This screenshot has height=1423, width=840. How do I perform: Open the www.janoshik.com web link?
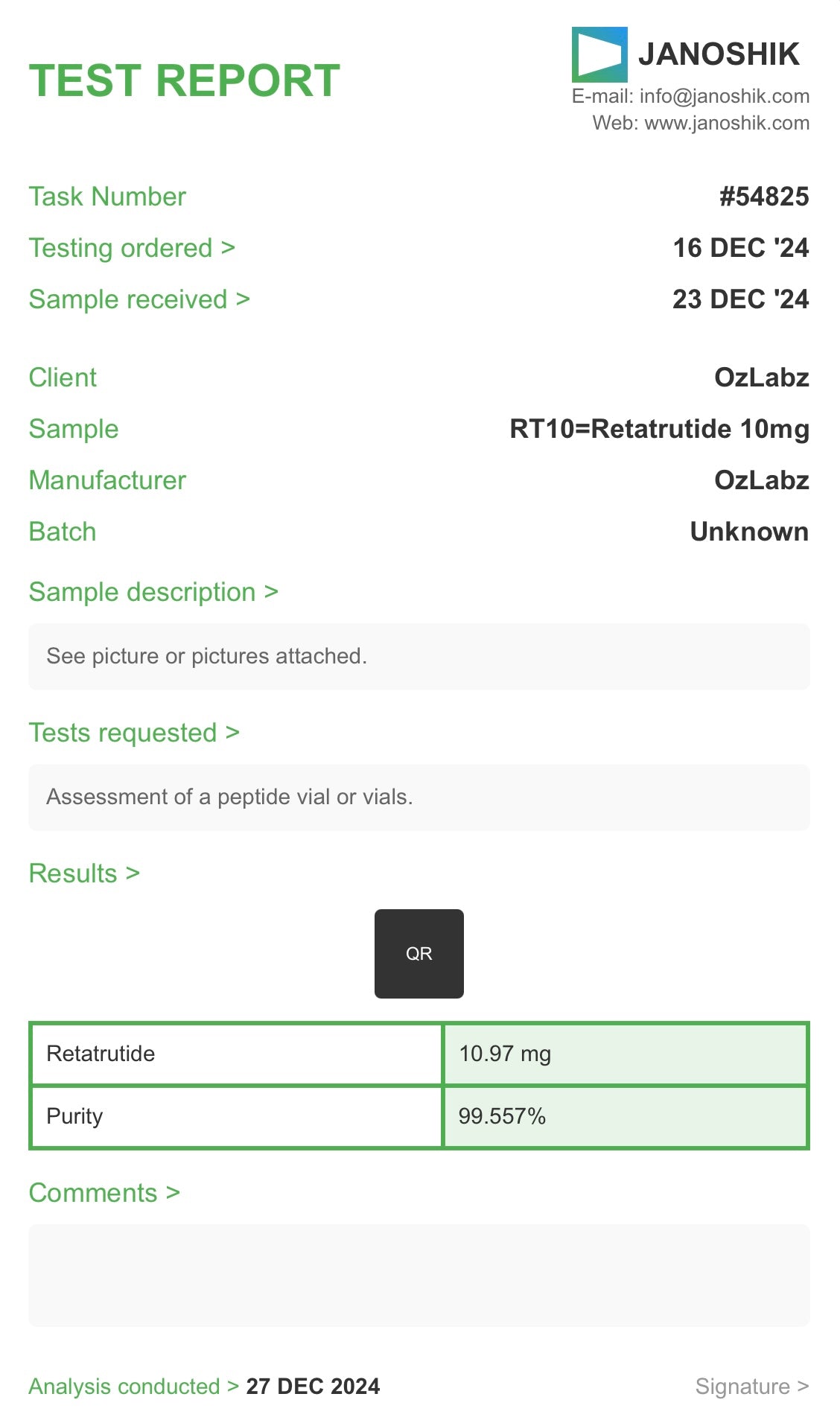tap(726, 123)
